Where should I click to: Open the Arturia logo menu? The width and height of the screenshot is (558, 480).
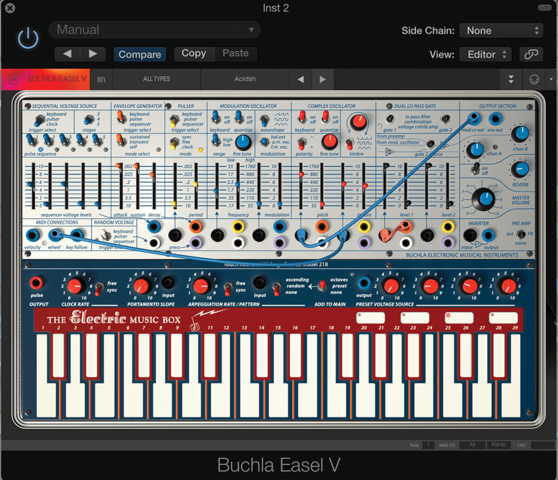coord(14,79)
